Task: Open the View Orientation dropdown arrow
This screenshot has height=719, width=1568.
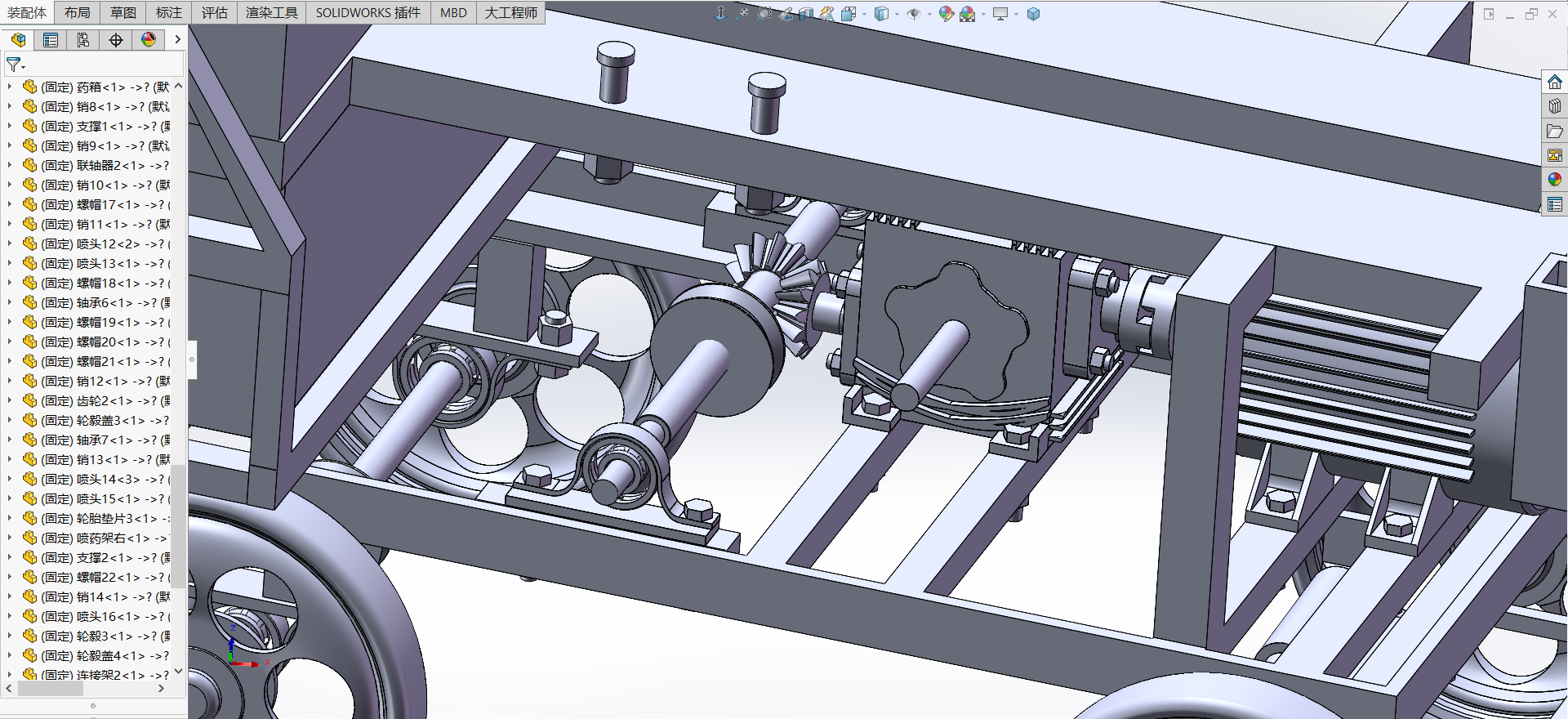Action: click(x=864, y=14)
